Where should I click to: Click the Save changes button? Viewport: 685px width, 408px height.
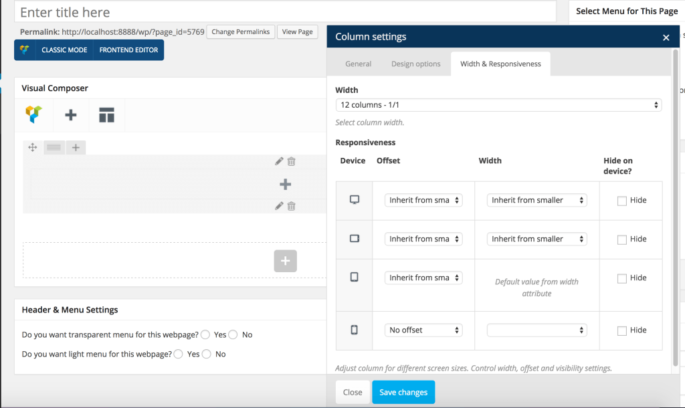click(403, 392)
